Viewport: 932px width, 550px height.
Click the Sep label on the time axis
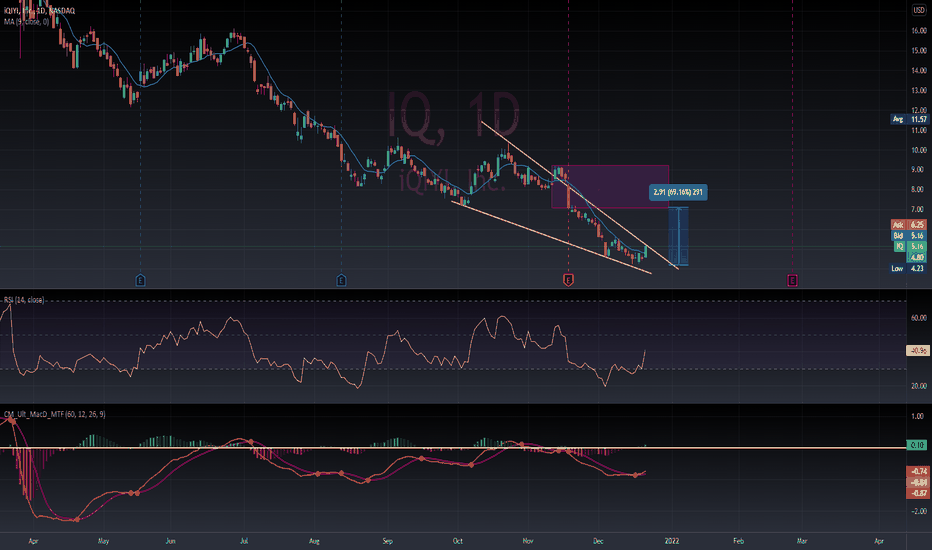388,541
